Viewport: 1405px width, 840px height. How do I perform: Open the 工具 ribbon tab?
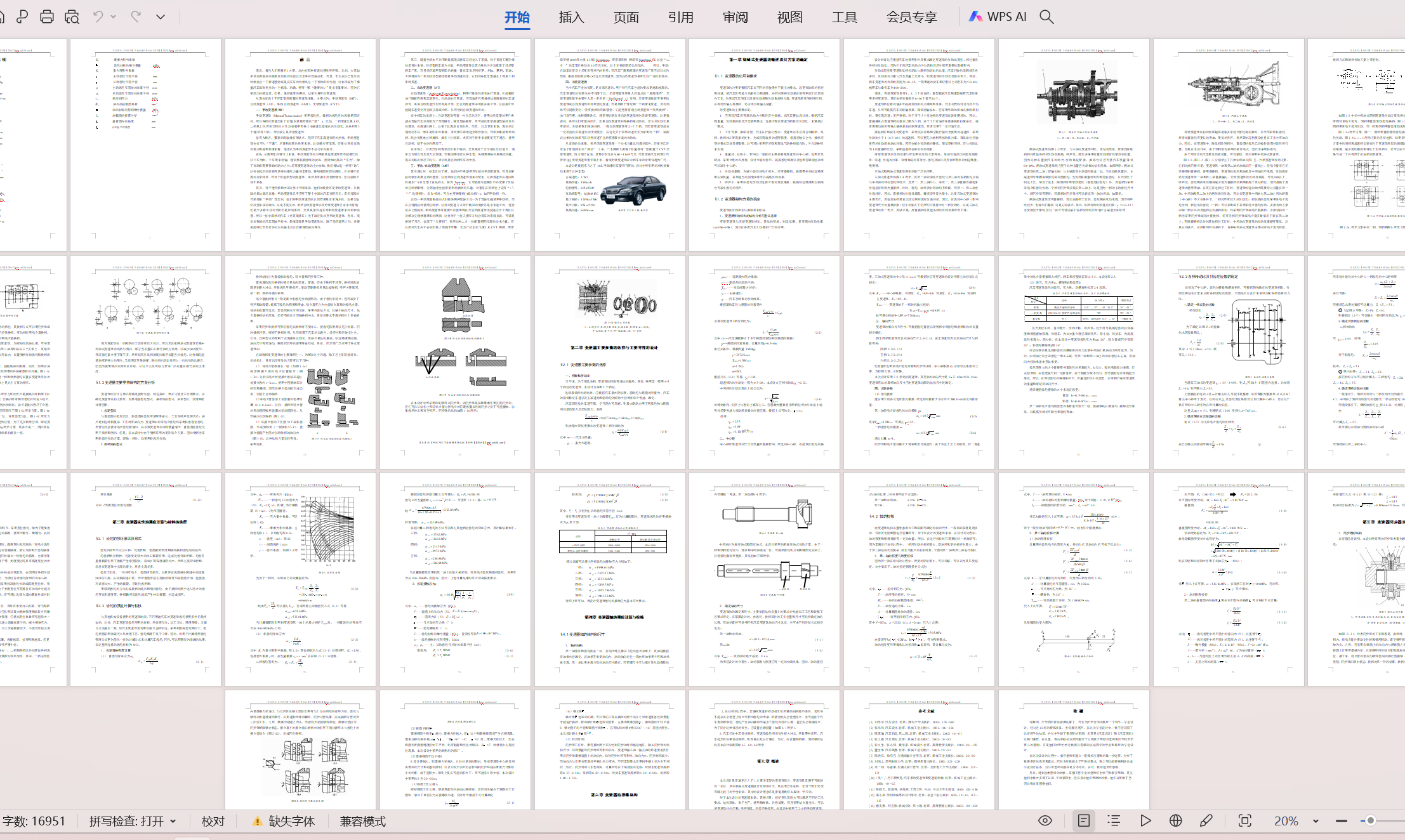tap(845, 17)
